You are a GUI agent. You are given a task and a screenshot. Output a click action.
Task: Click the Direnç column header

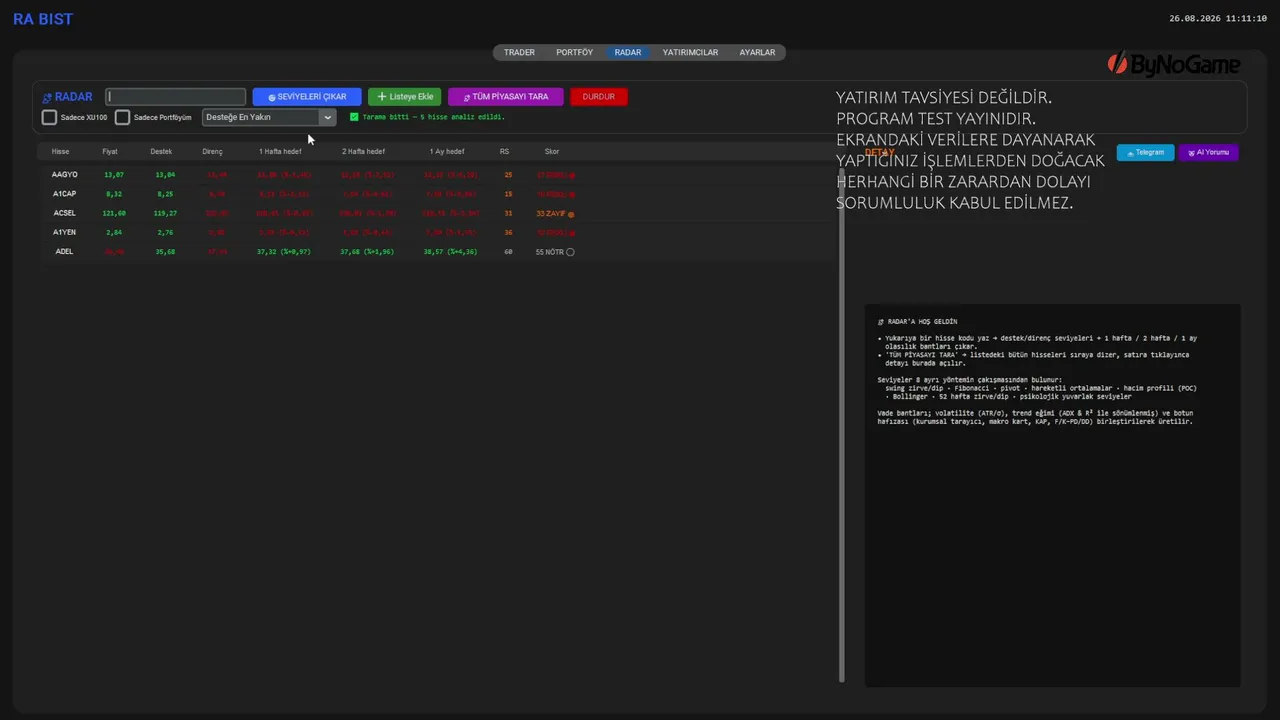tap(213, 152)
